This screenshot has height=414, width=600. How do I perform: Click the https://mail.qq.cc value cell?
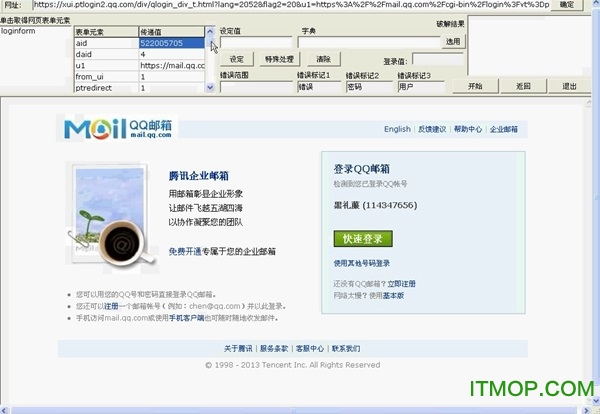point(172,65)
